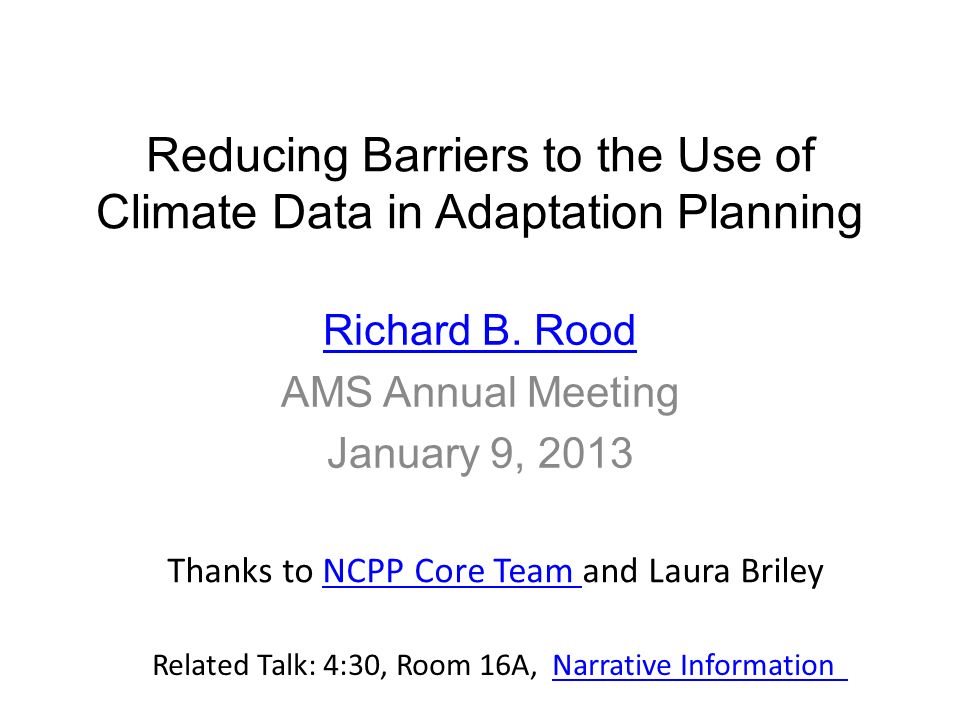Click the word and before Laura Briley
960x720 pixels.
pyautogui.click(x=611, y=571)
